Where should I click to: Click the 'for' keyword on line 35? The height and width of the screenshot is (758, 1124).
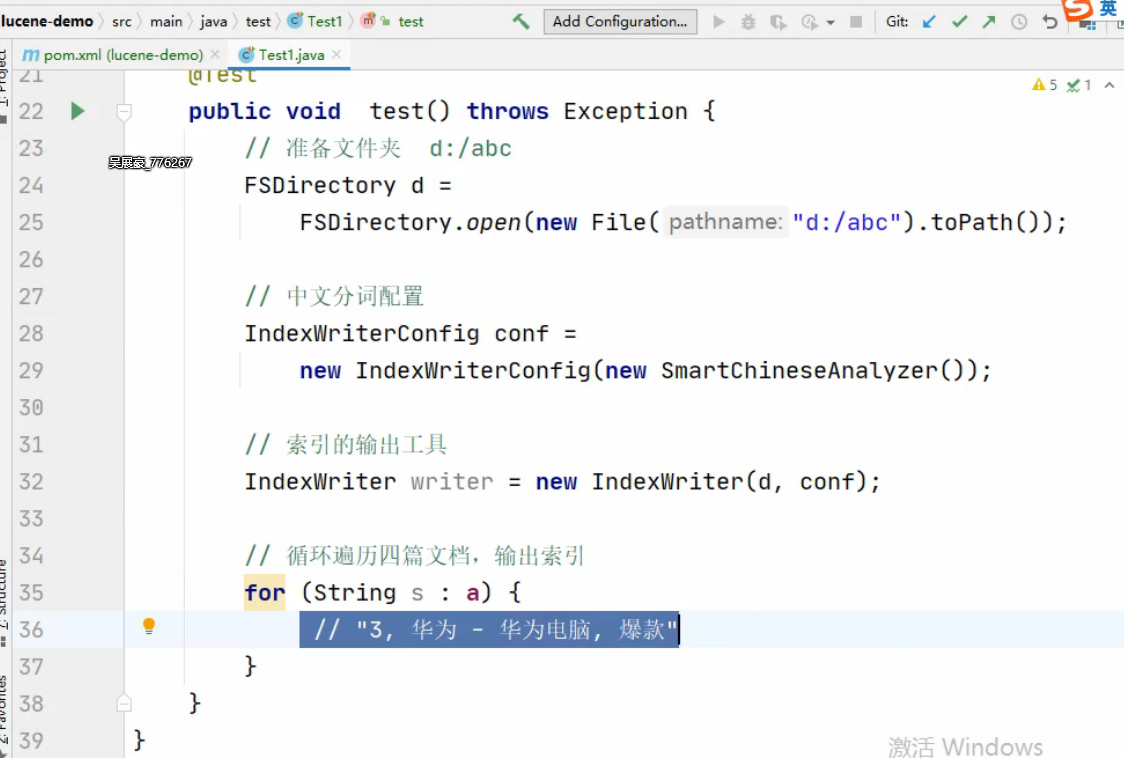pyautogui.click(x=265, y=592)
